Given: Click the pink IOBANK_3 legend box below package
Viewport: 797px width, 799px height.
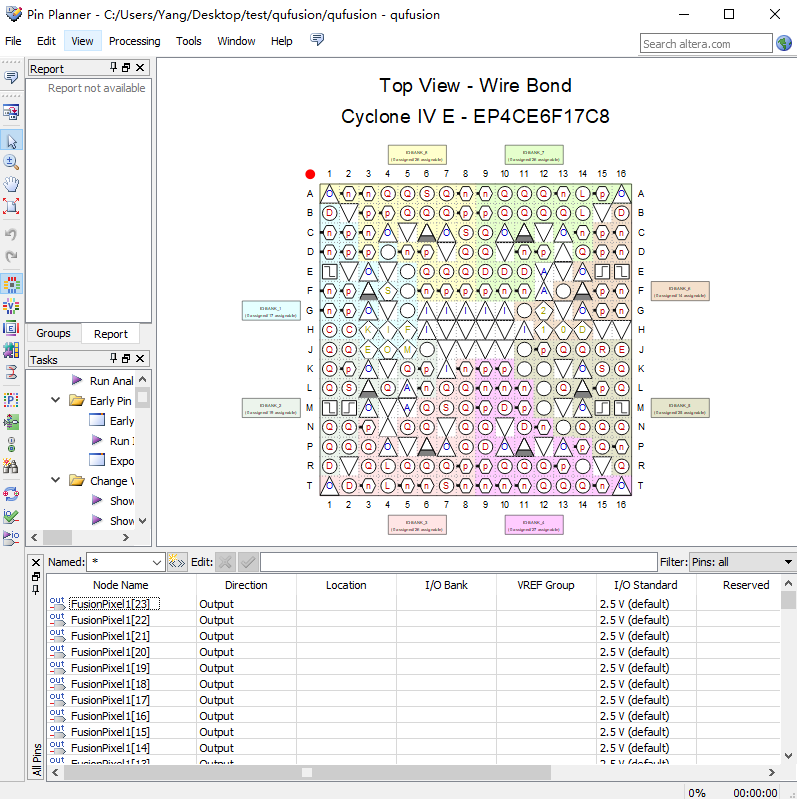Looking at the screenshot, I should [417, 525].
